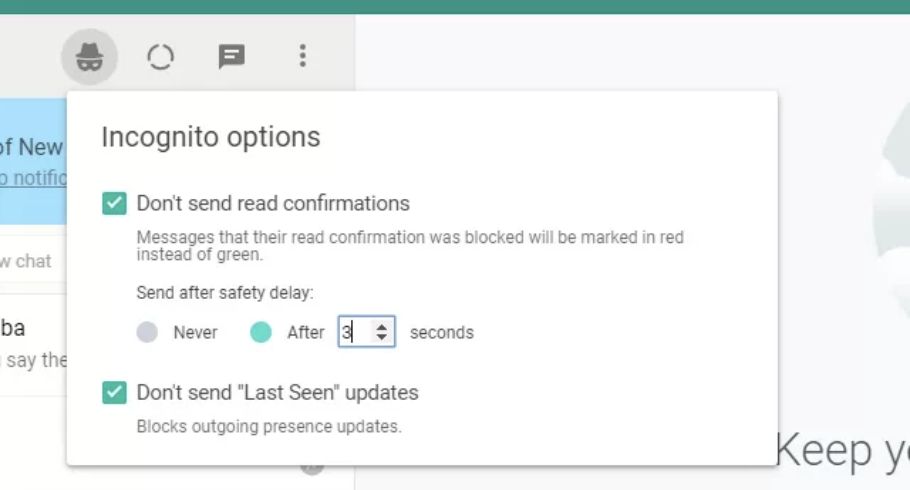Click the "Send after safety delay" label
The image size is (910, 490).
click(225, 293)
